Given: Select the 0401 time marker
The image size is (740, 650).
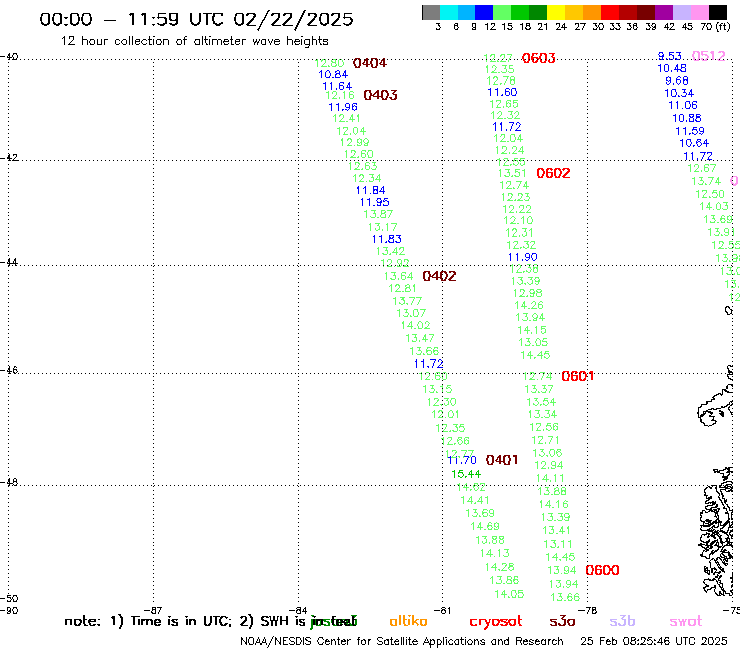Looking at the screenshot, I should click(502, 460).
